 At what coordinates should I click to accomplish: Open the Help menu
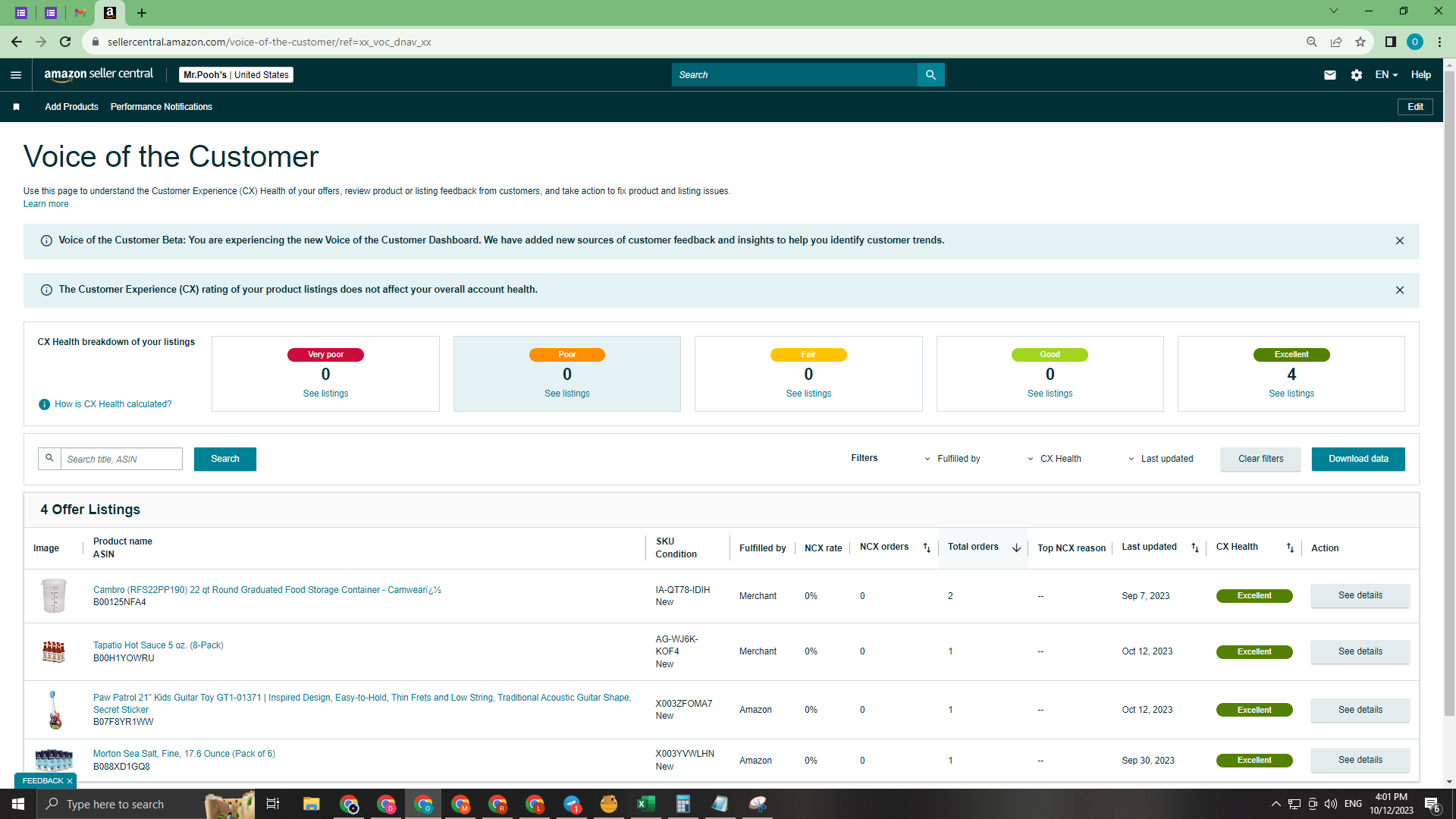pyautogui.click(x=1421, y=75)
